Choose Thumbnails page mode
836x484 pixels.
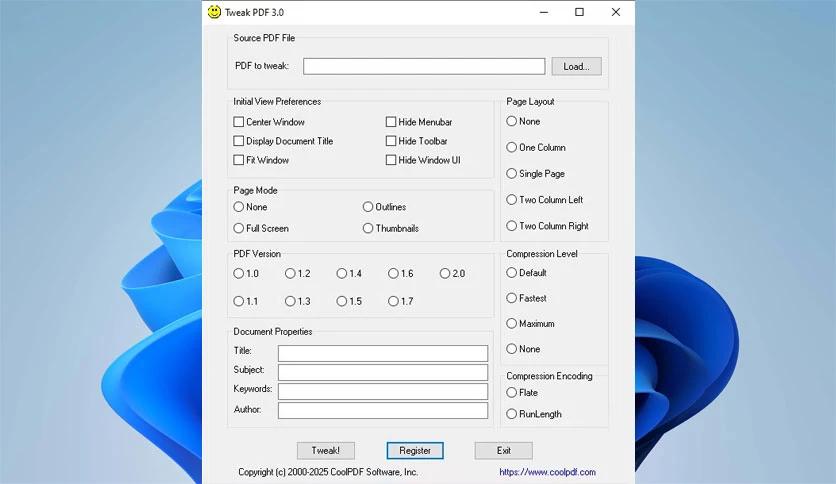coord(368,228)
